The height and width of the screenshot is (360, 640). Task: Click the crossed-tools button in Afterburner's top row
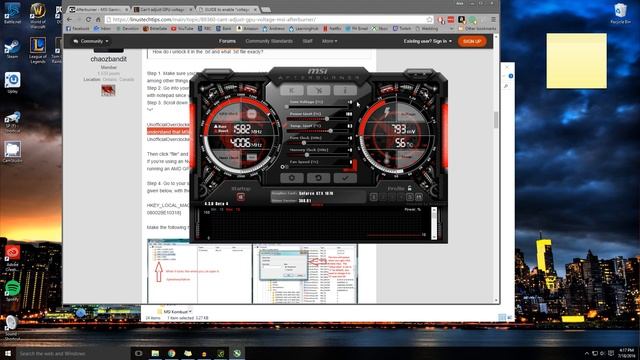[x=319, y=90]
